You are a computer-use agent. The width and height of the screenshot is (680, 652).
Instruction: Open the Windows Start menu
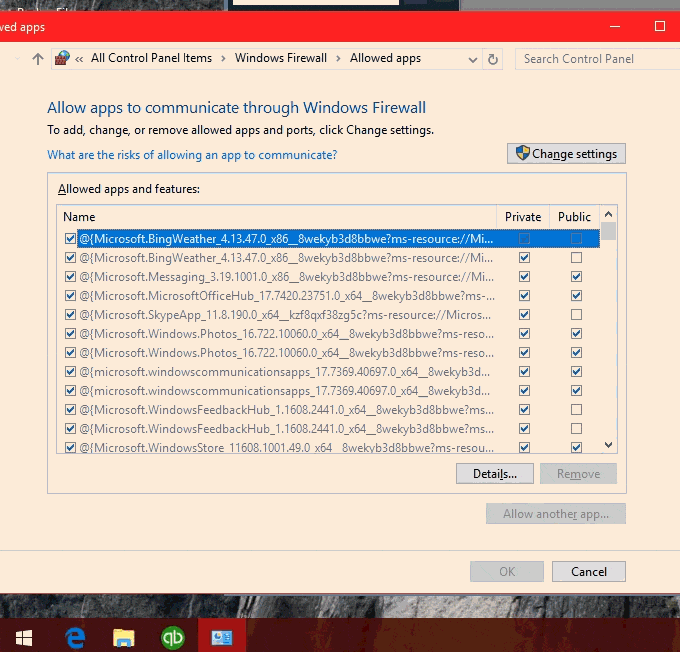(24, 638)
